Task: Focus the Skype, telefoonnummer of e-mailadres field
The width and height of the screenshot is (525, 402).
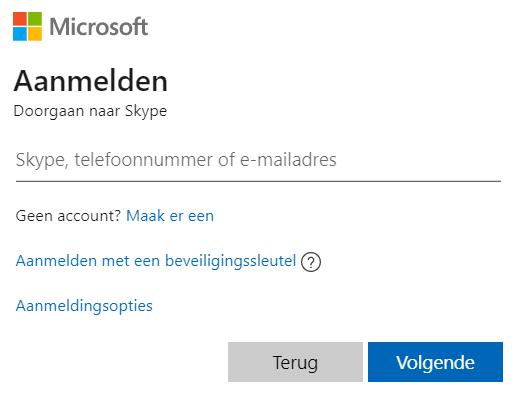Action: [x=258, y=159]
